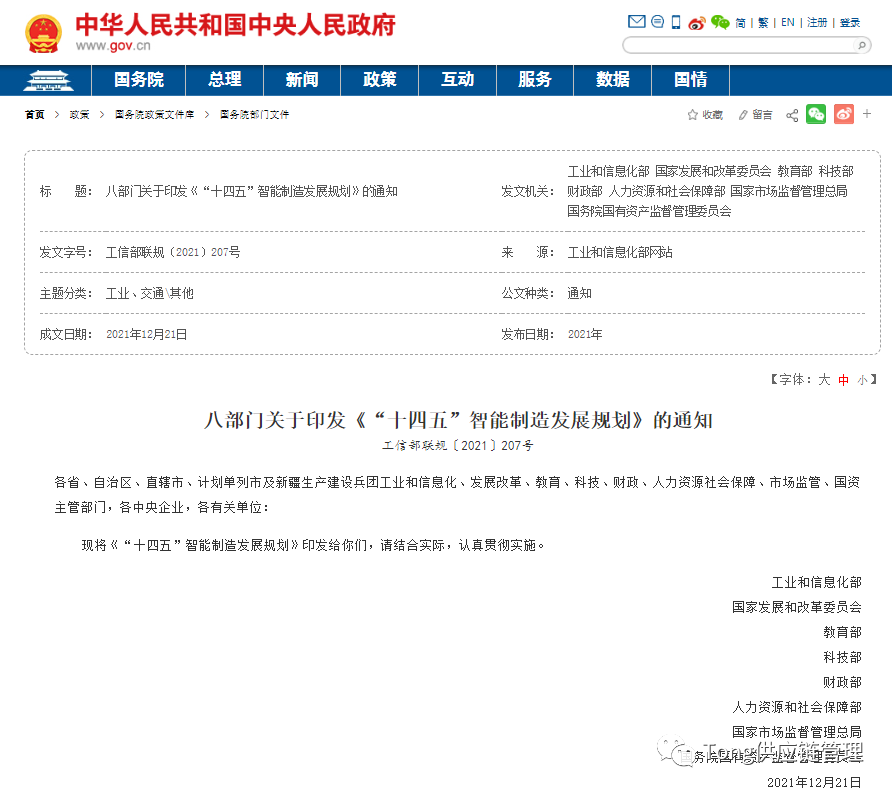The height and width of the screenshot is (793, 892).
Task: Switch language to 繁 traditional Chinese
Action: (x=763, y=22)
